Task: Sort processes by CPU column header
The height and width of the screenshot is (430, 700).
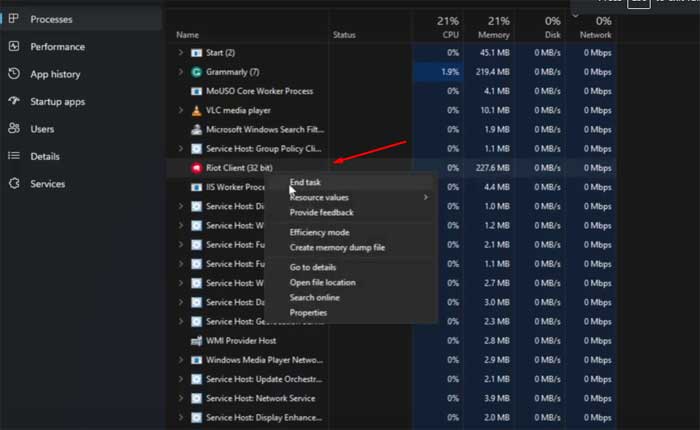Action: (447, 27)
